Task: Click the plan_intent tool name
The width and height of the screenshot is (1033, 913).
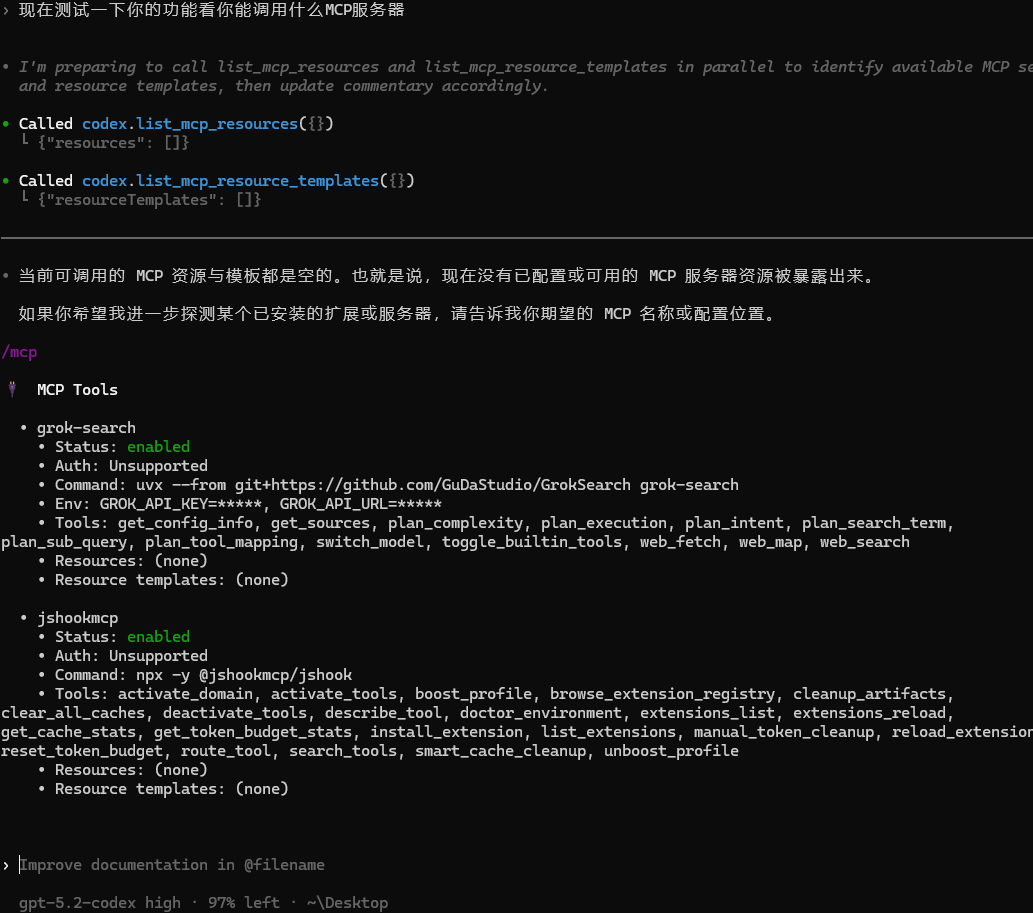Action: tap(734, 523)
